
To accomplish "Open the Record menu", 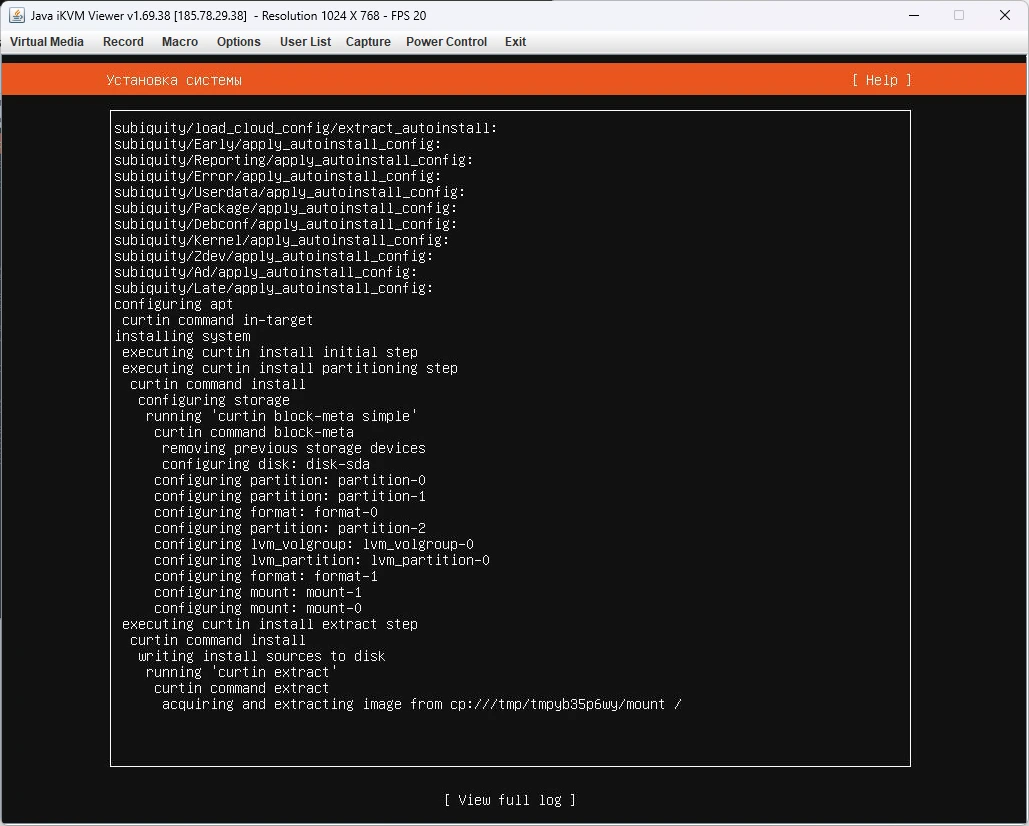I will click(123, 42).
